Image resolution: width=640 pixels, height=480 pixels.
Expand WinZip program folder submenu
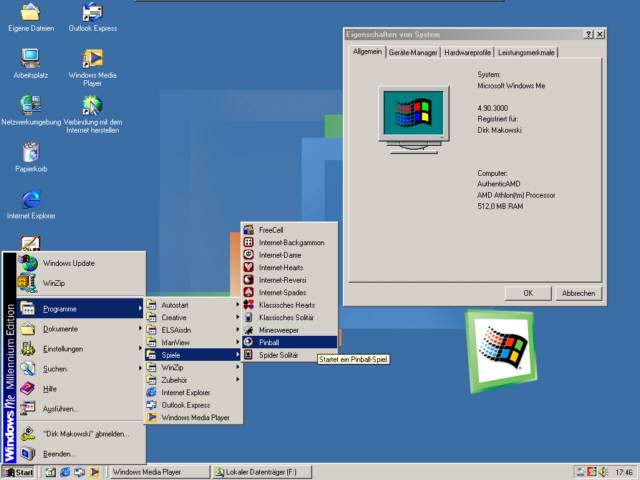click(193, 367)
